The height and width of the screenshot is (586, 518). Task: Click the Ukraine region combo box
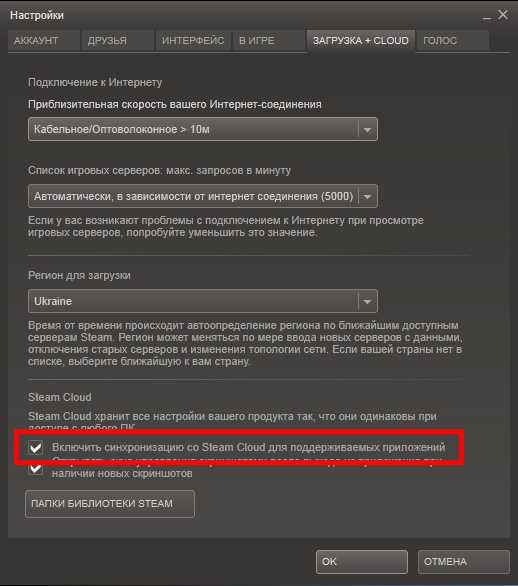(203, 301)
